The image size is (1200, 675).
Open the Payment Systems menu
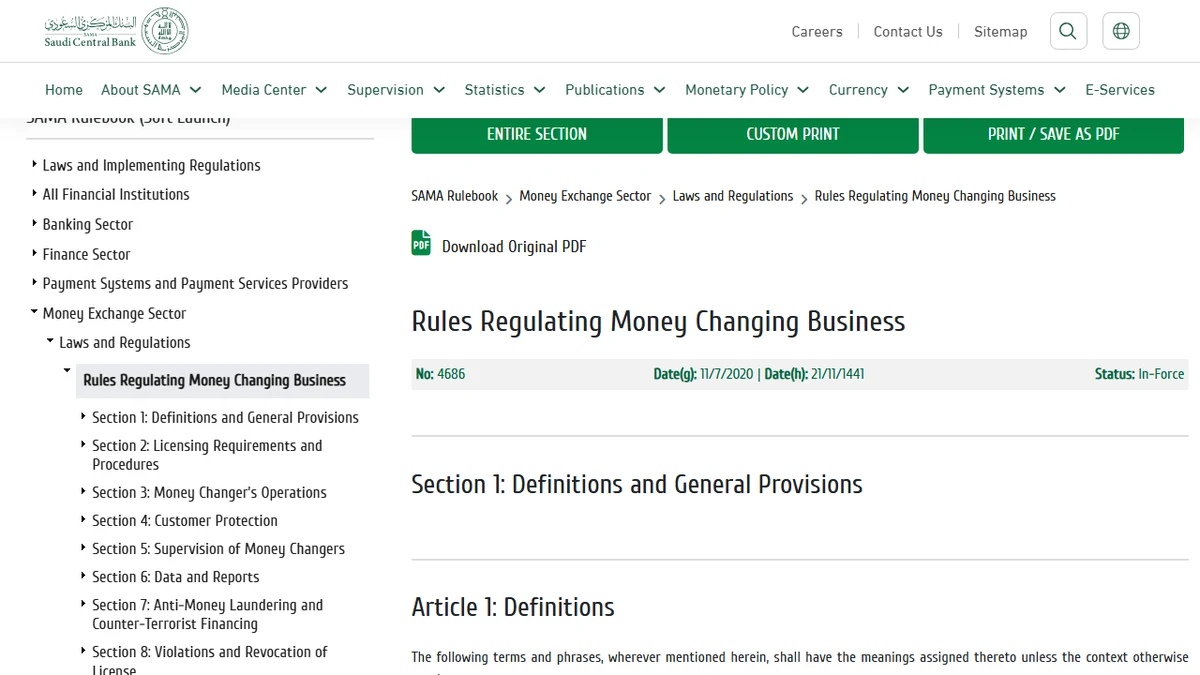point(997,90)
